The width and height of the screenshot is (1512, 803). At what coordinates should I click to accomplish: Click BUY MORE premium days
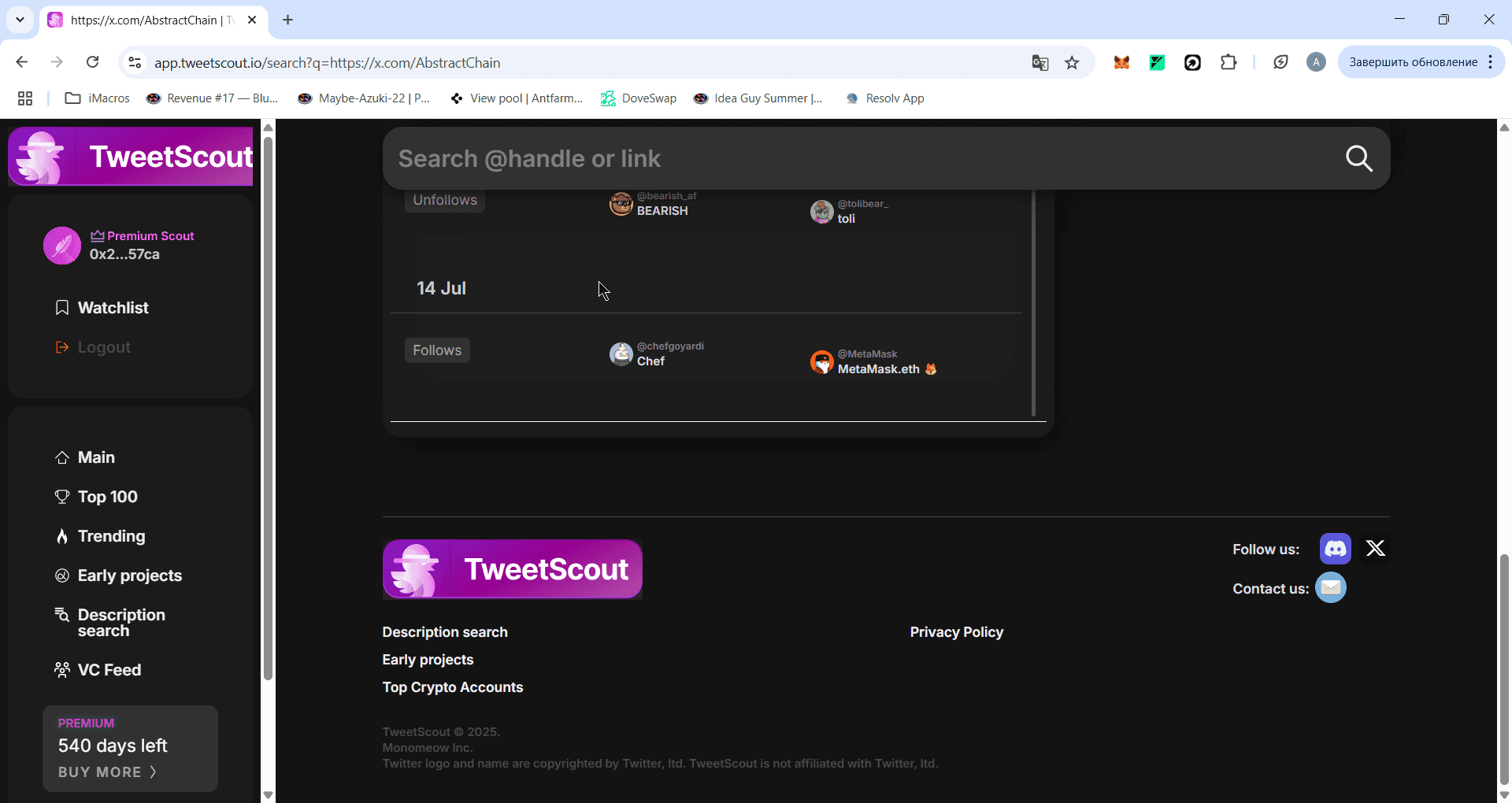[x=107, y=772]
